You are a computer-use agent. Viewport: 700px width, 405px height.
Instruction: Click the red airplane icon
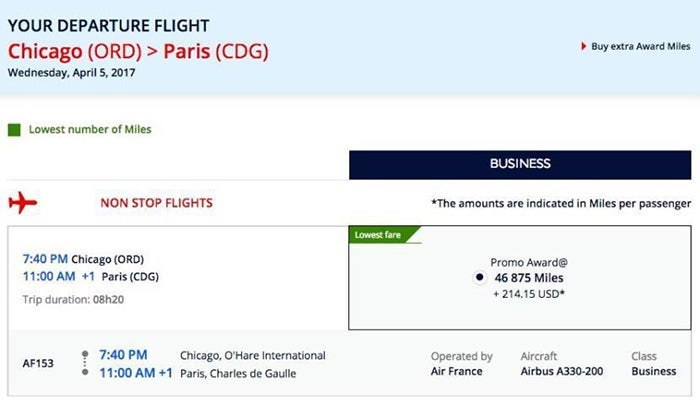(x=22, y=203)
